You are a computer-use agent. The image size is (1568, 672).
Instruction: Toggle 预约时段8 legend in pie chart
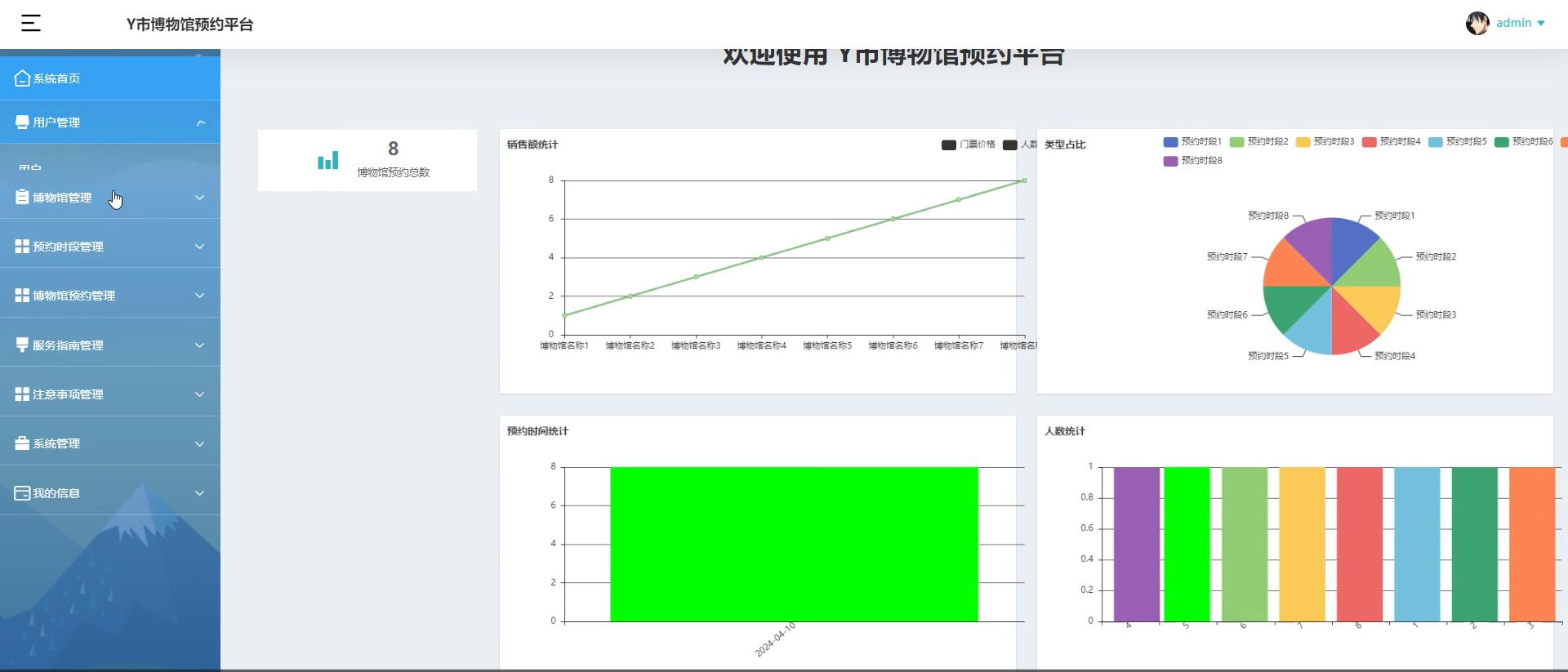coord(1192,161)
